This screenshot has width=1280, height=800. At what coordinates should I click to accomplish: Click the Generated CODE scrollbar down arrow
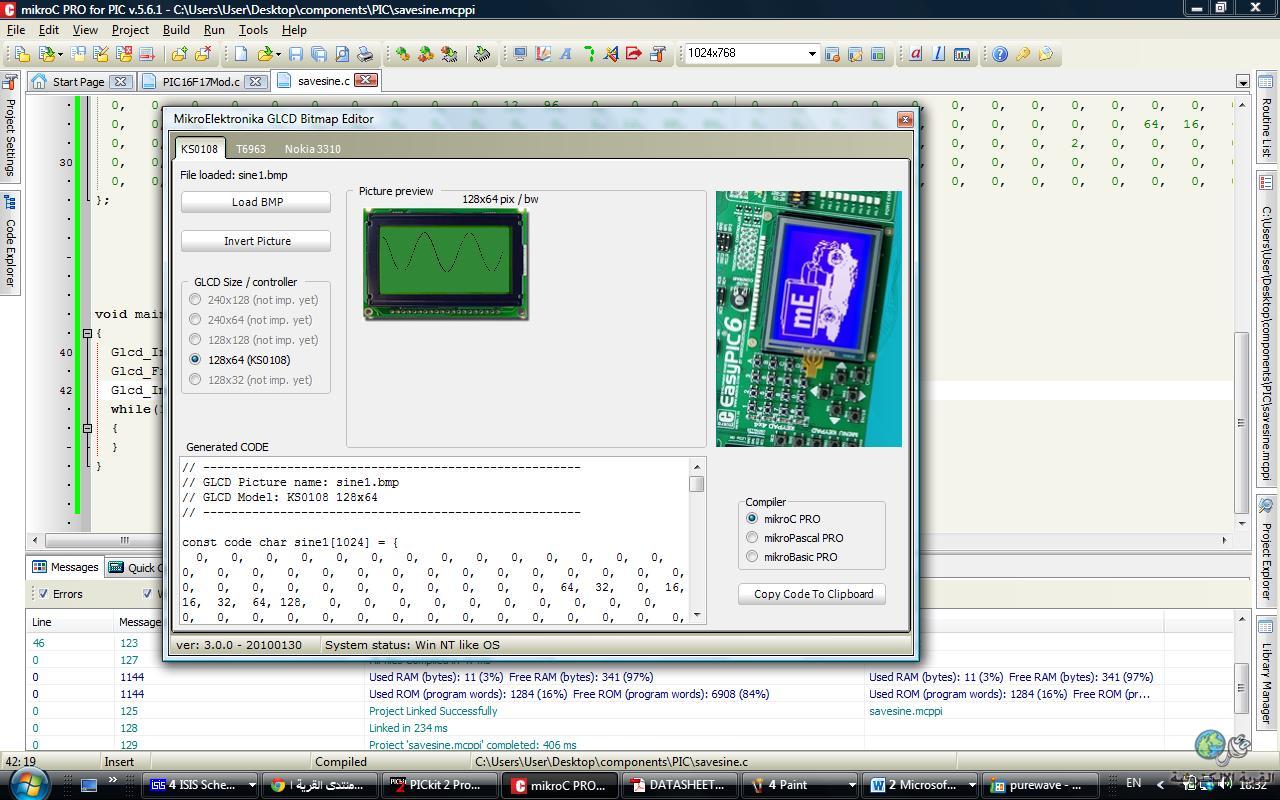[x=697, y=616]
